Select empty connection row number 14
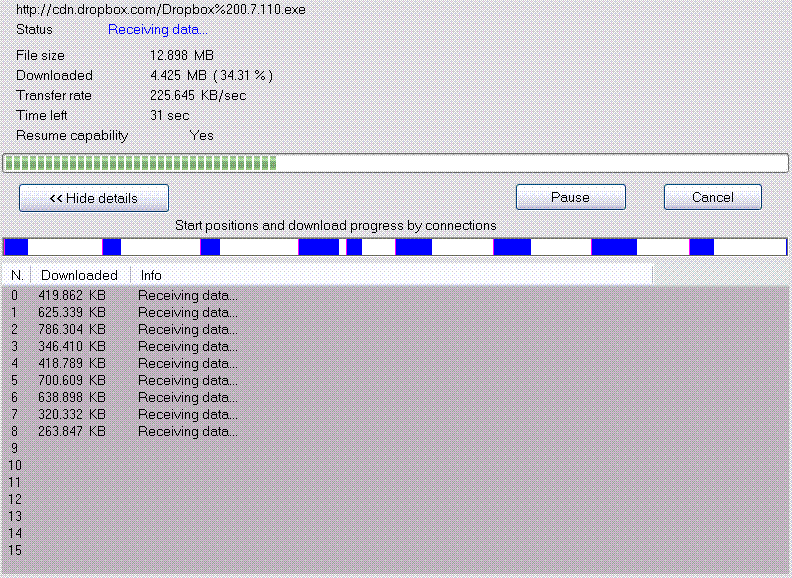This screenshot has width=792, height=578. [x=395, y=534]
